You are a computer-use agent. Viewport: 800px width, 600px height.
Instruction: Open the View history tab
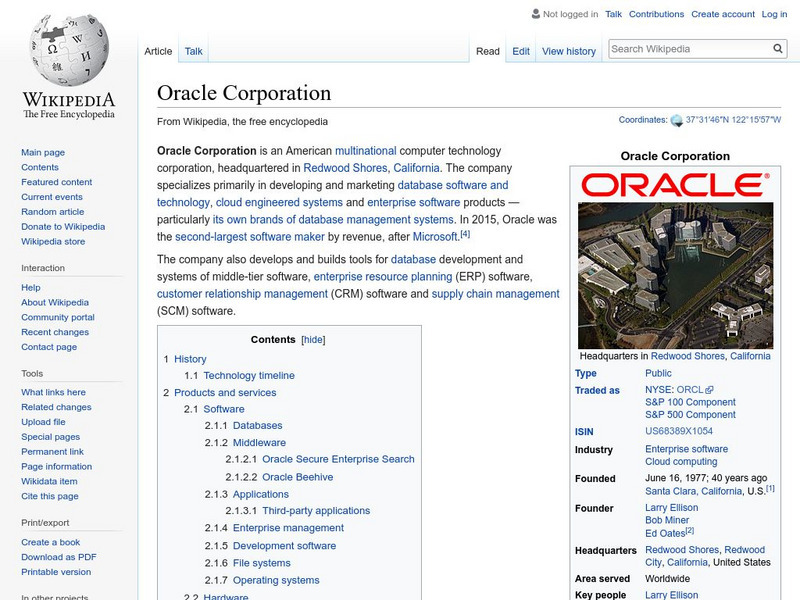[x=568, y=51]
